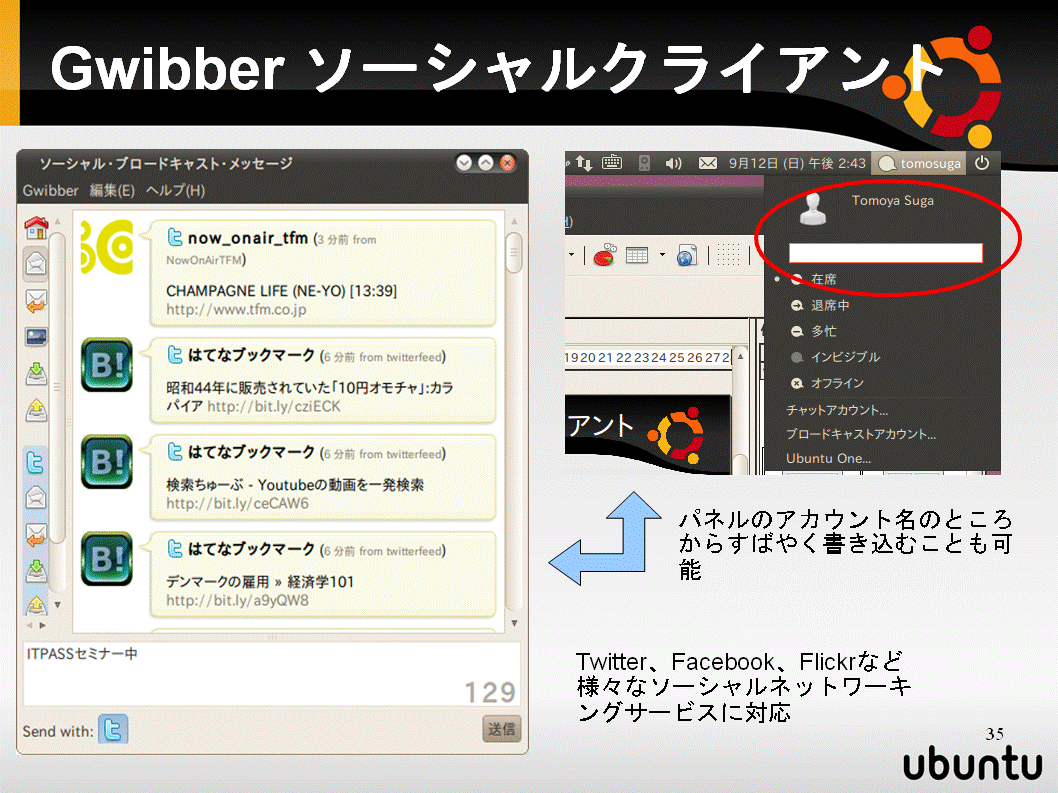1058x793 pixels.
Task: Open the tomosuga user menu in panel
Action: click(920, 163)
